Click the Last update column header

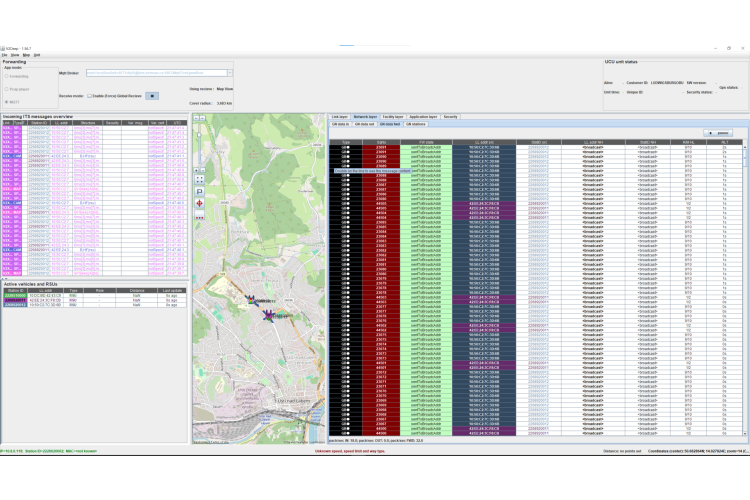(172, 290)
